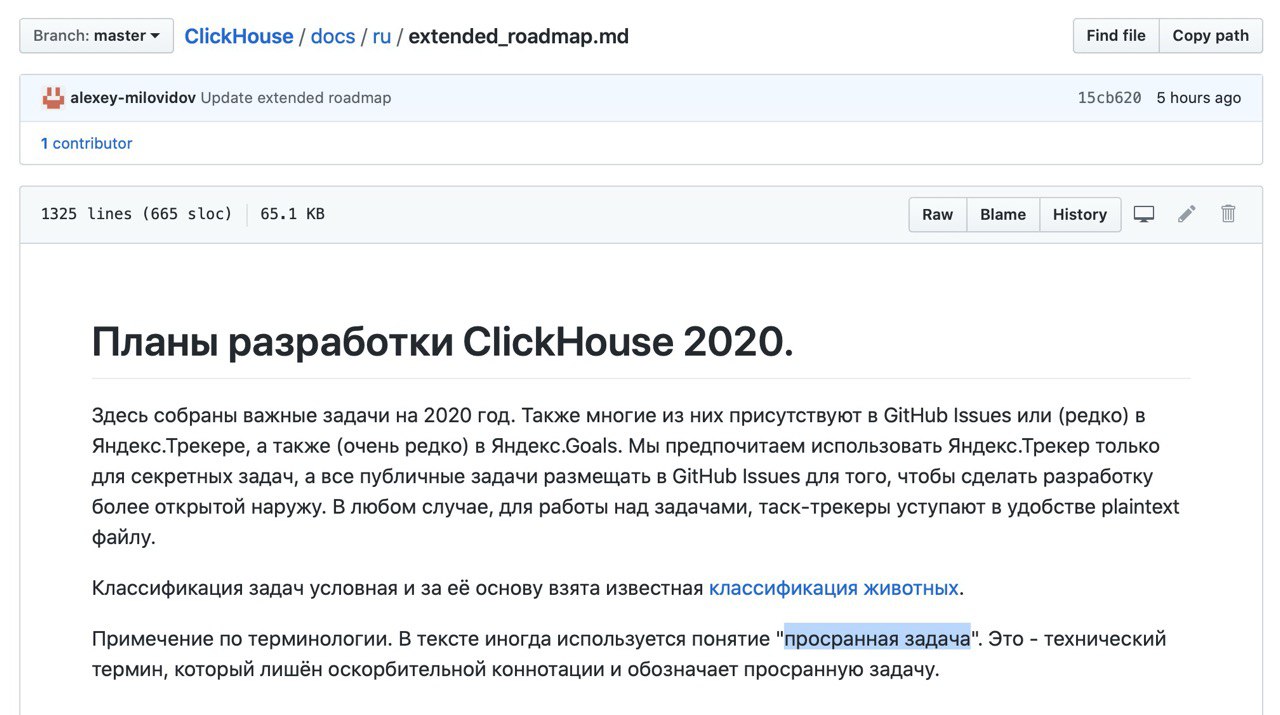
Task: Open file in GitHub Desktop icon
Action: pos(1144,214)
